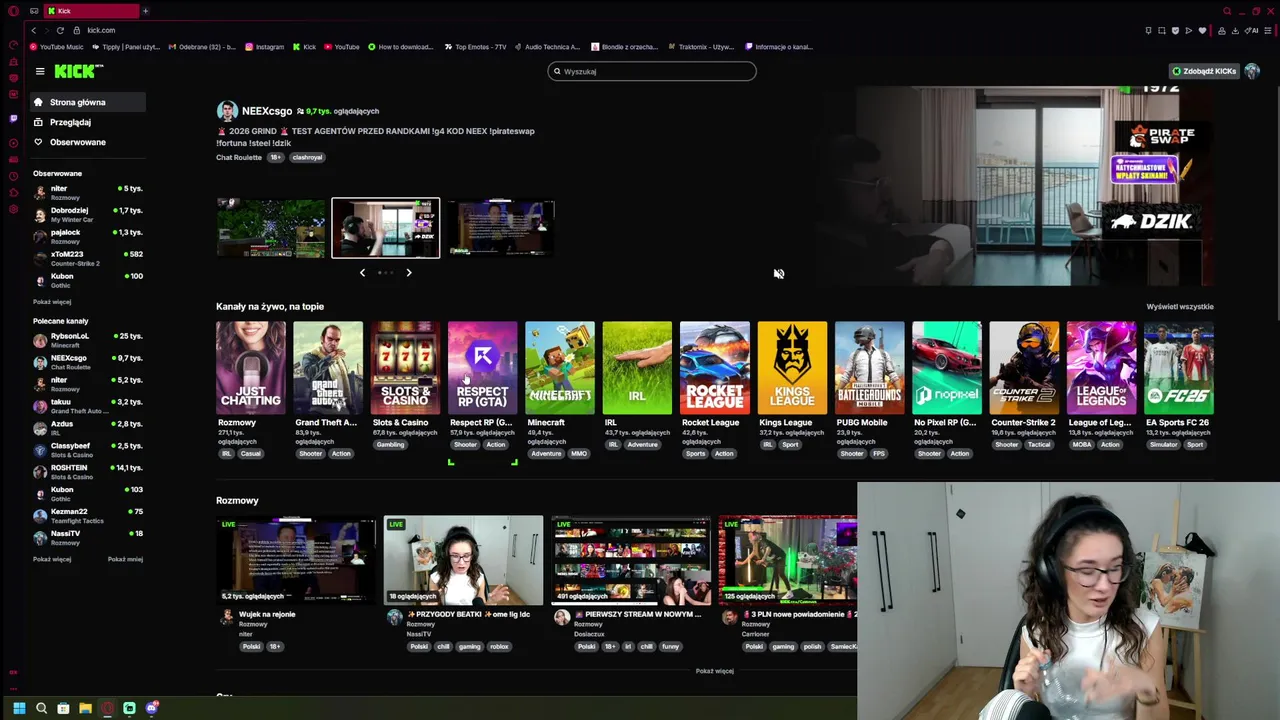Open the Just Chatting Rozmowy category

coord(250,367)
